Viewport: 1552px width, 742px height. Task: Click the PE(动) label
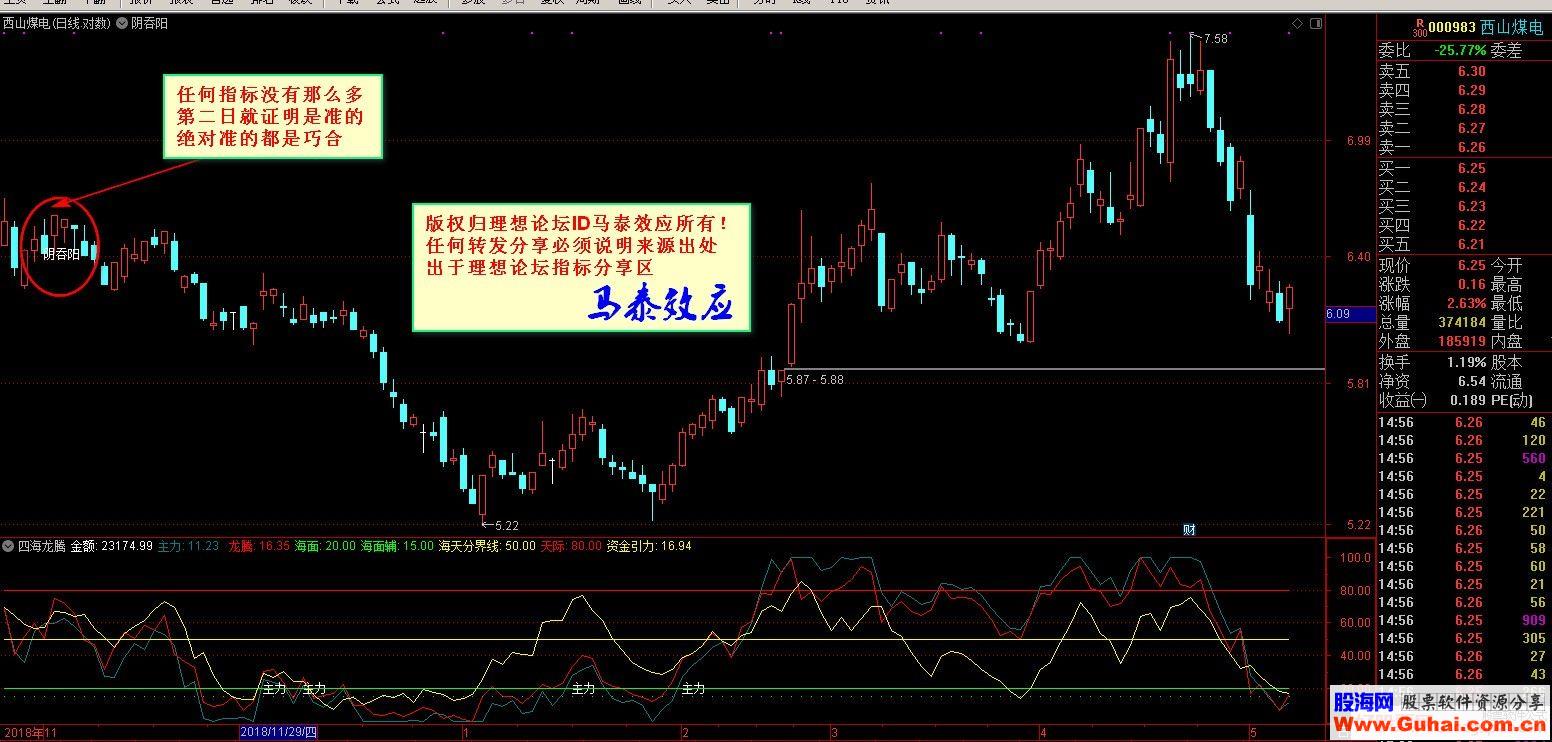coord(1511,400)
